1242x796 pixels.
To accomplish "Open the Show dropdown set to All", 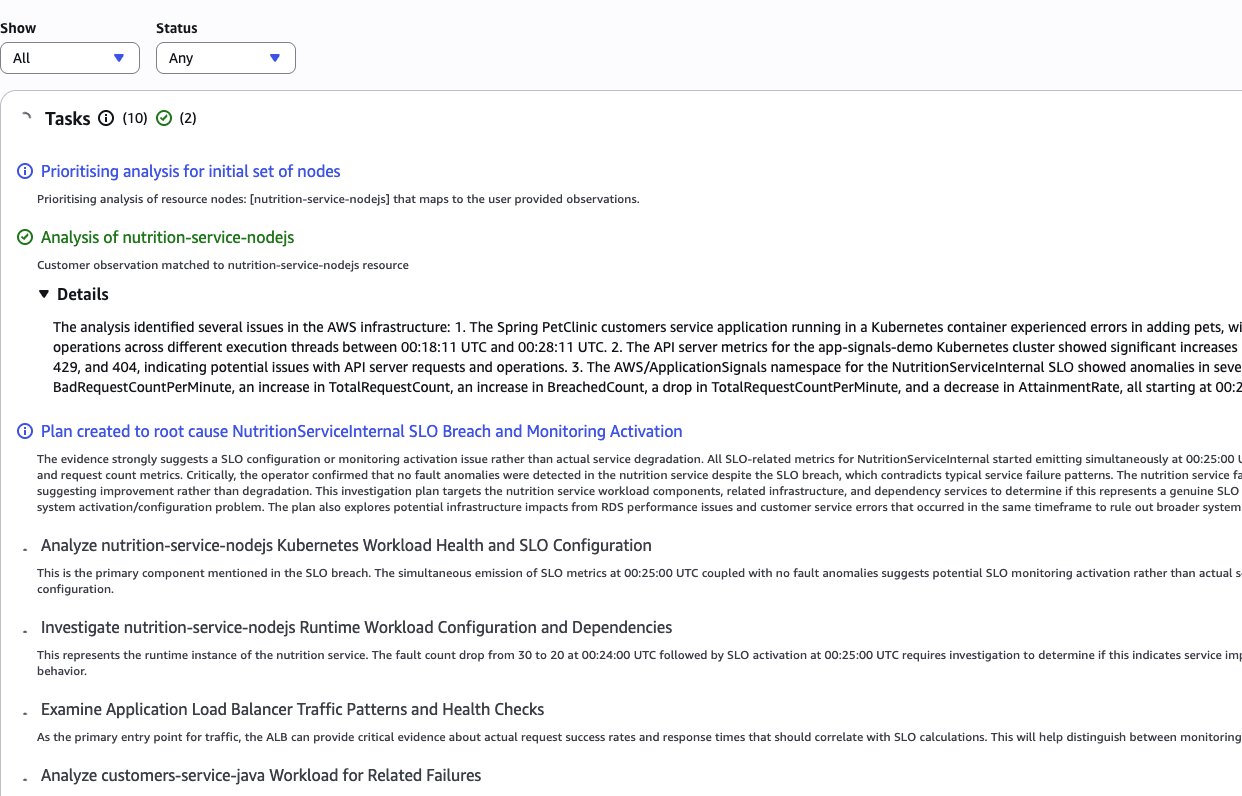I will [69, 58].
